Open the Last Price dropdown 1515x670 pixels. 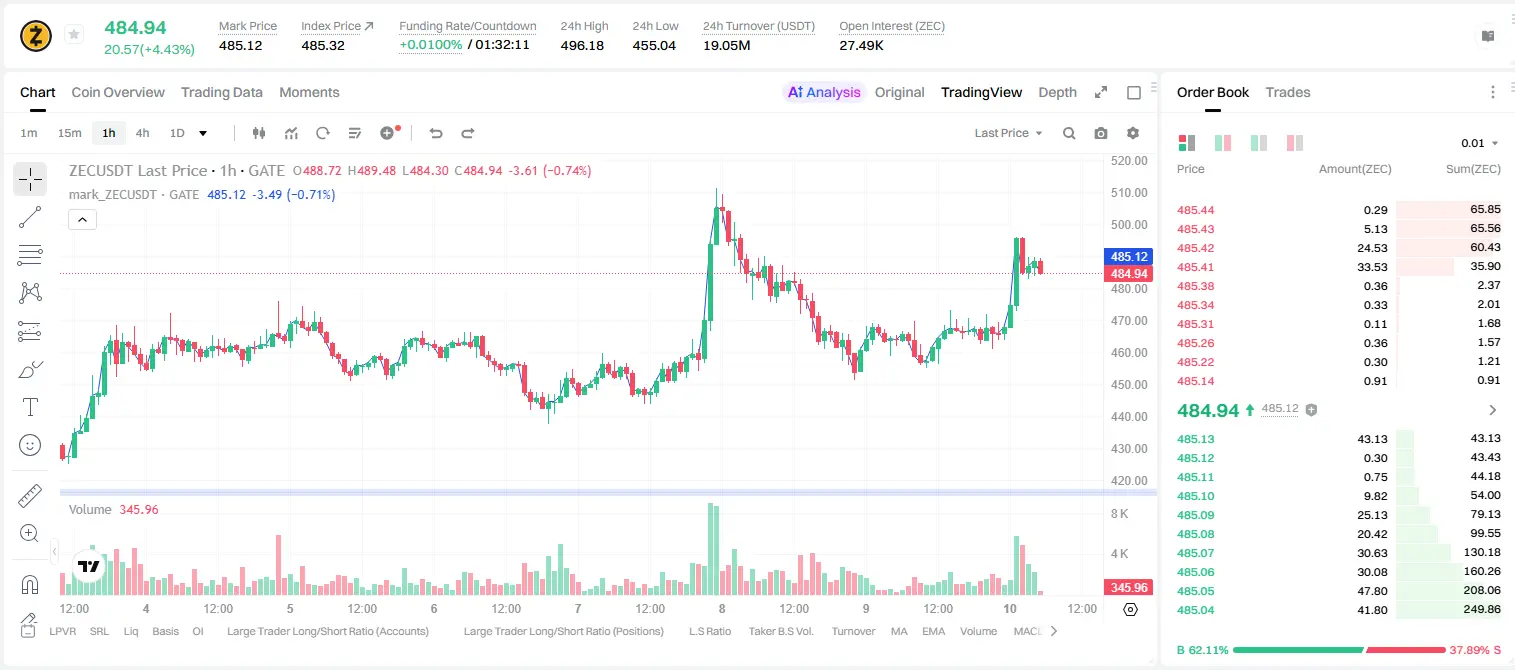pos(1009,133)
